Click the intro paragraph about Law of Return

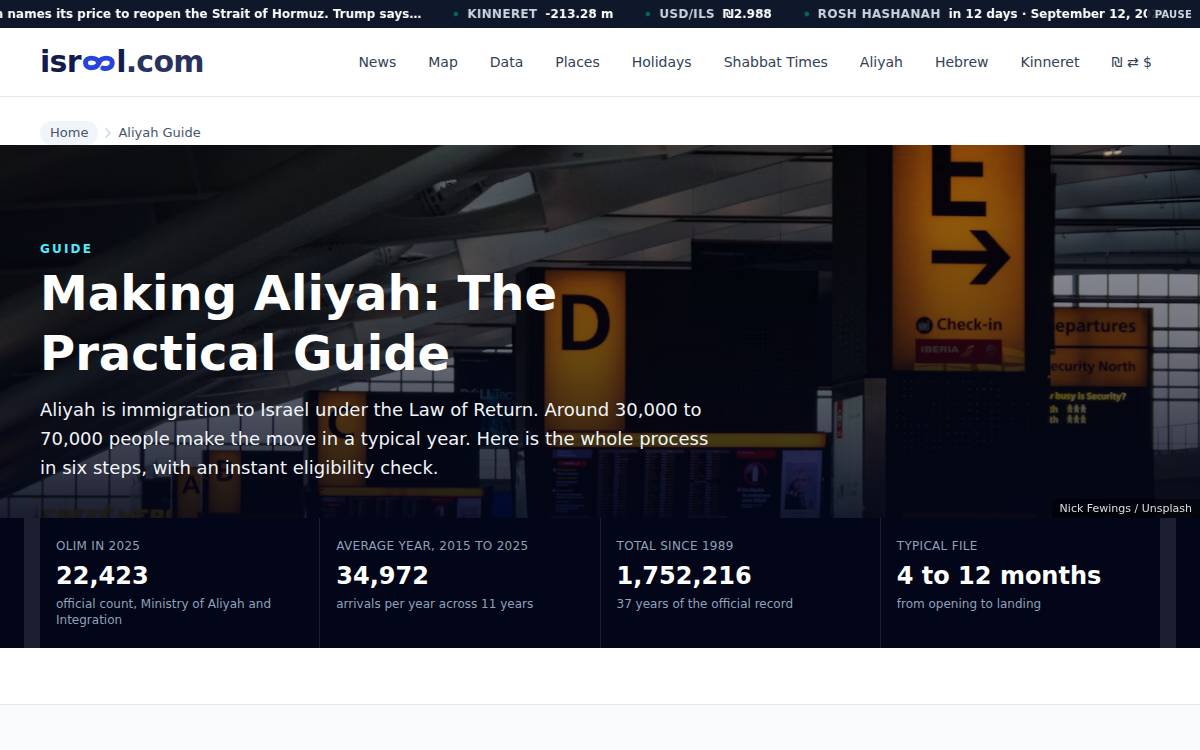374,439
